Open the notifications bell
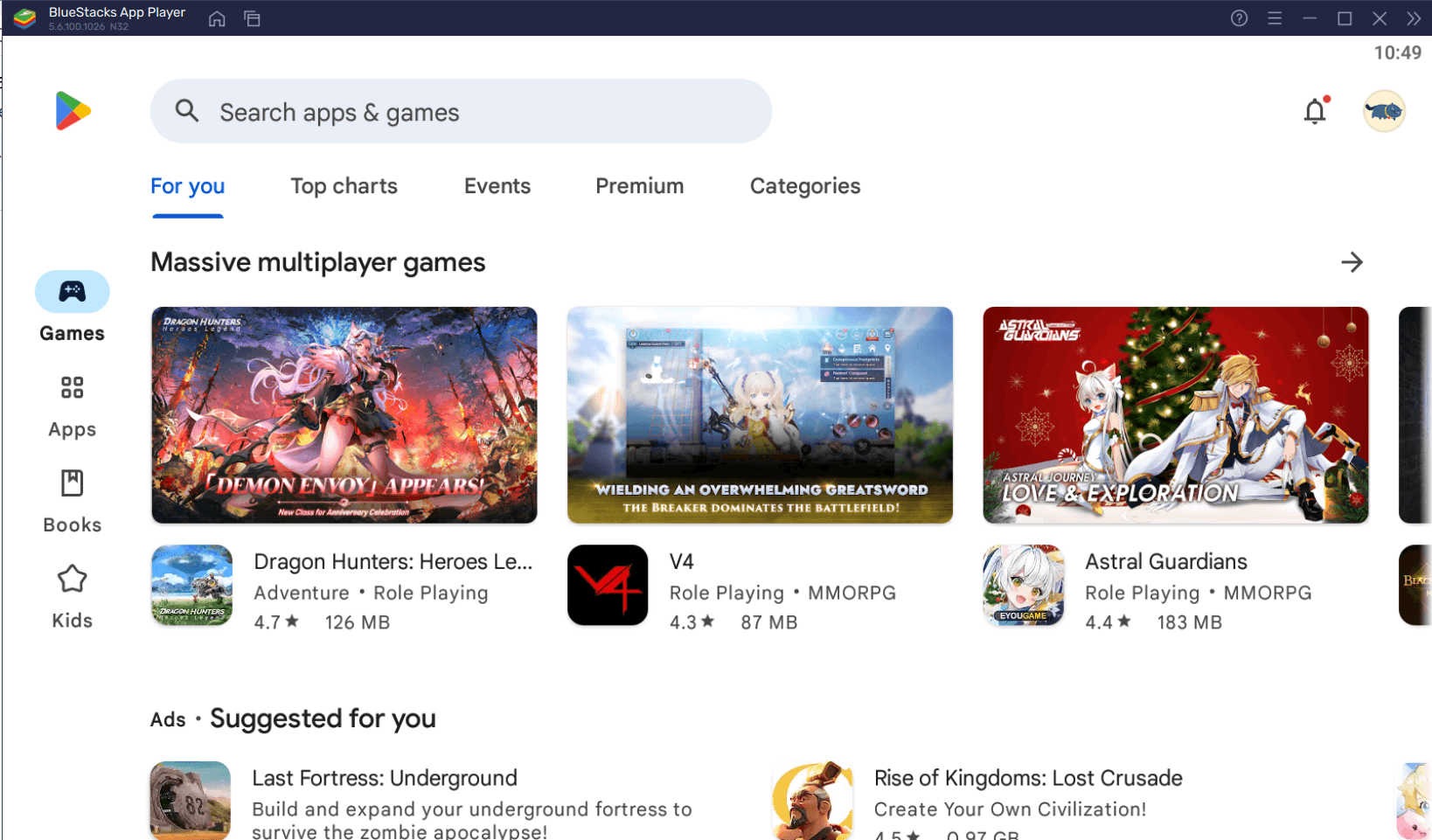1432x840 pixels. click(1316, 111)
